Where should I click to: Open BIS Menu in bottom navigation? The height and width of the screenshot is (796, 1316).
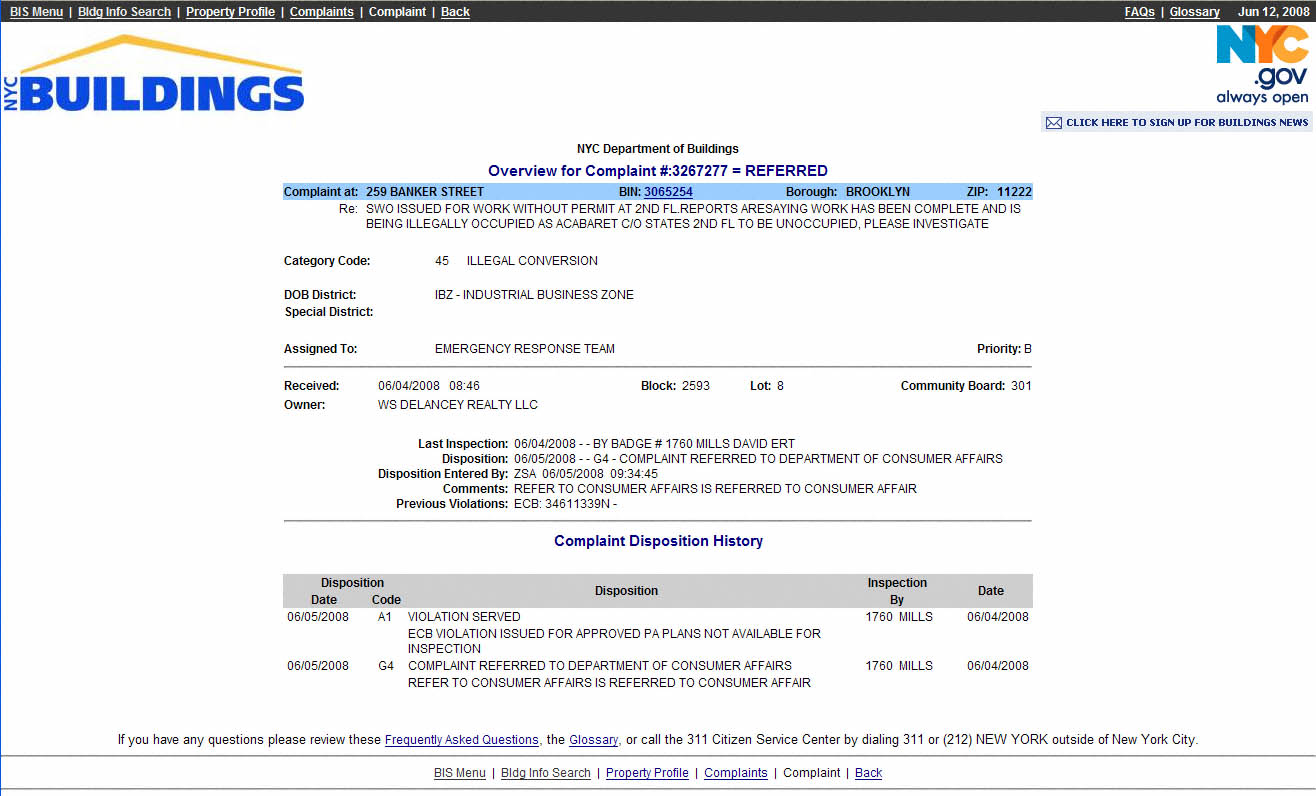460,773
